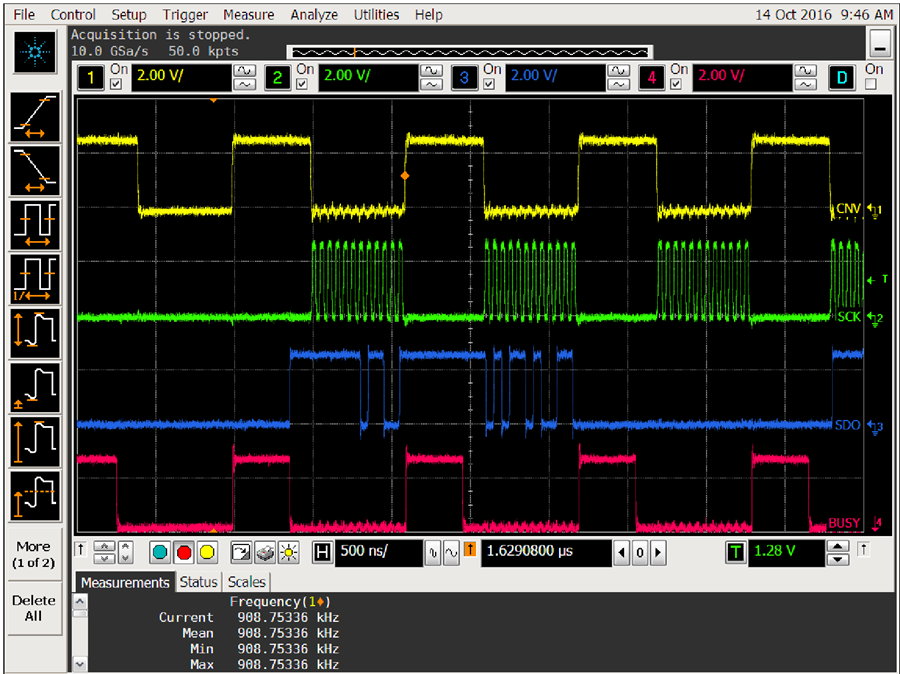Viewport: 900px width, 674px height.
Task: Click the memory bar waveform overview
Action: click(470, 53)
